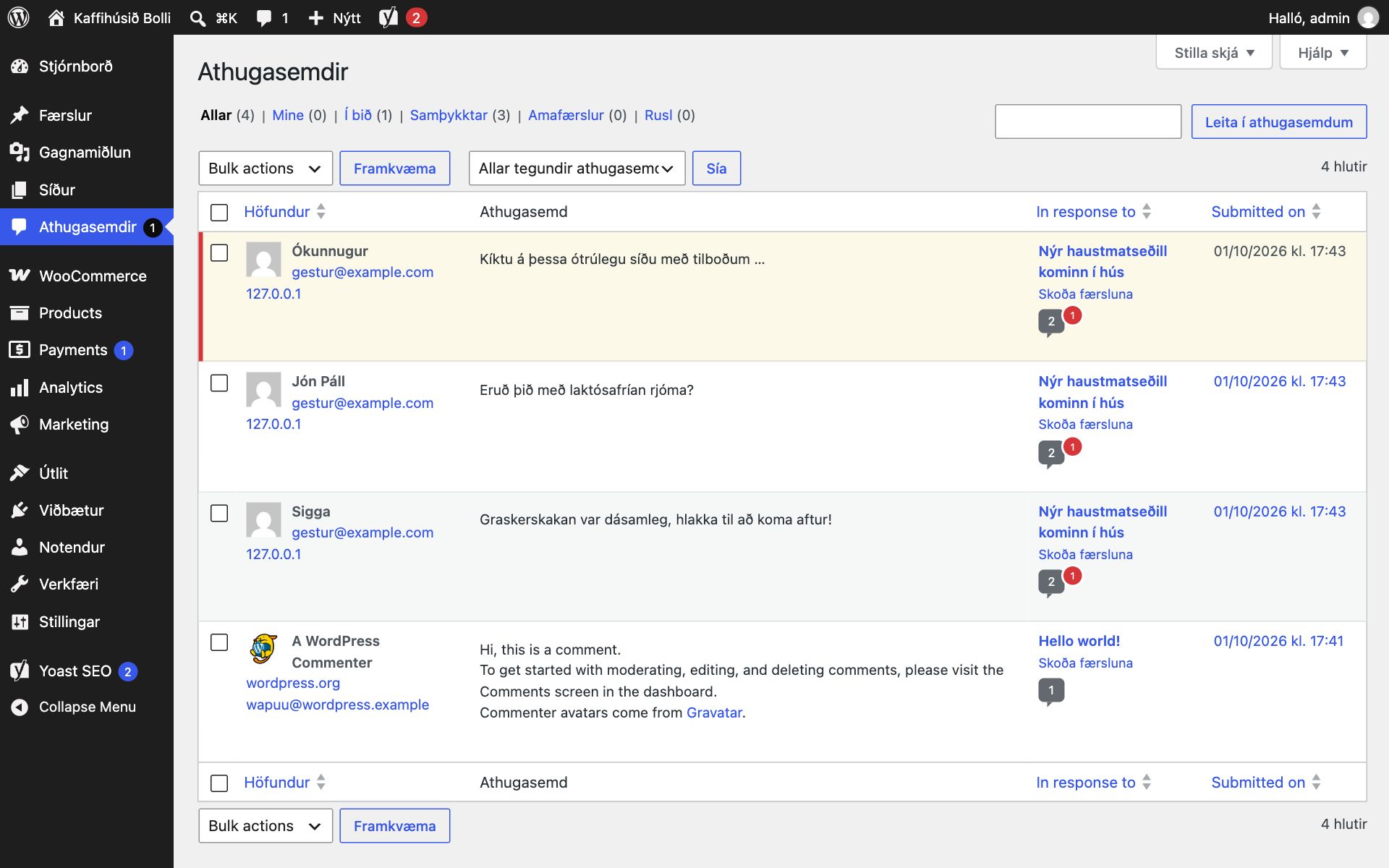Click the Færslur pin icon
Screen dimensions: 1389x868
click(x=20, y=115)
